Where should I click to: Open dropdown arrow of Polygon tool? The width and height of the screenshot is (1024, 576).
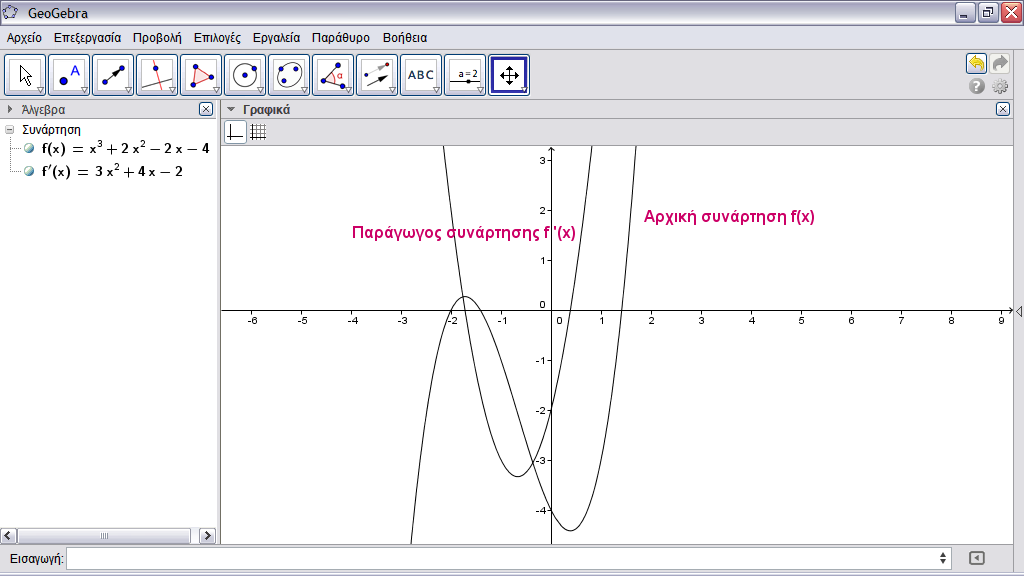click(216, 90)
